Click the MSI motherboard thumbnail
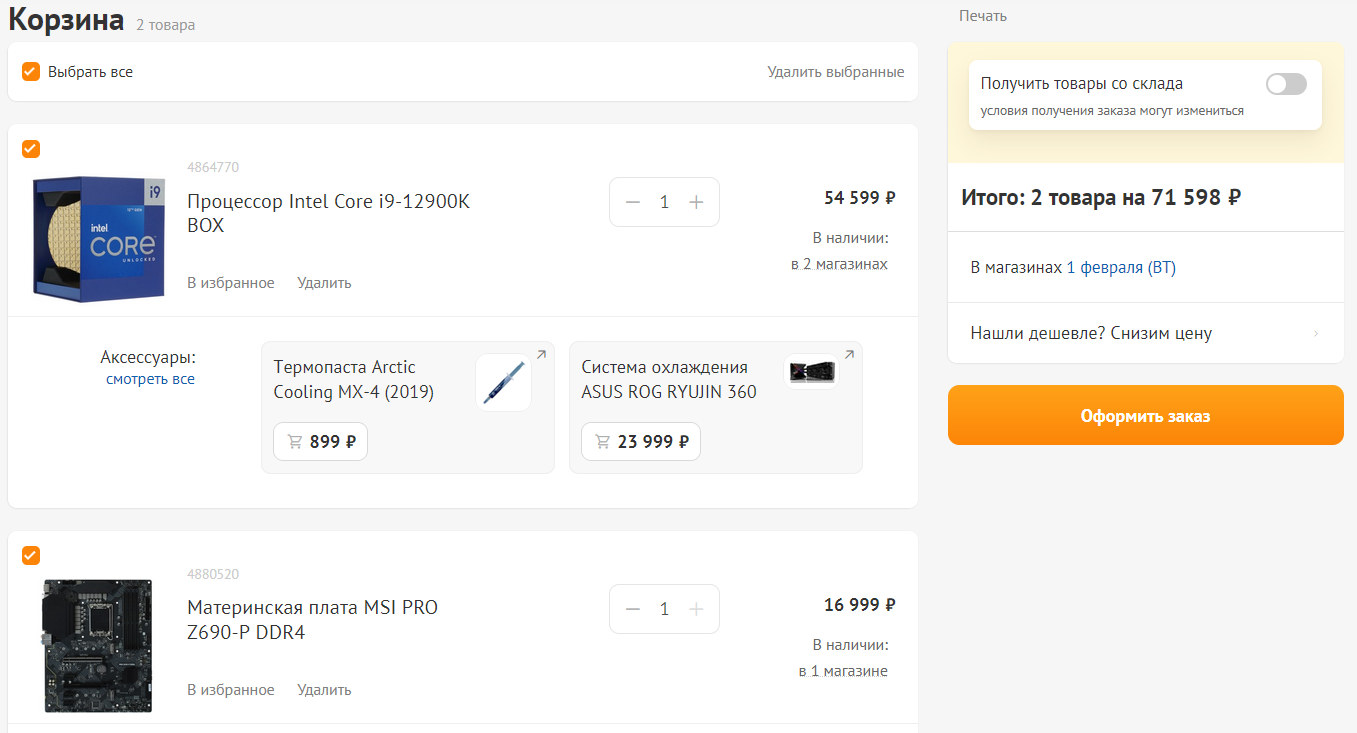The width and height of the screenshot is (1357, 733). pyautogui.click(x=98, y=646)
